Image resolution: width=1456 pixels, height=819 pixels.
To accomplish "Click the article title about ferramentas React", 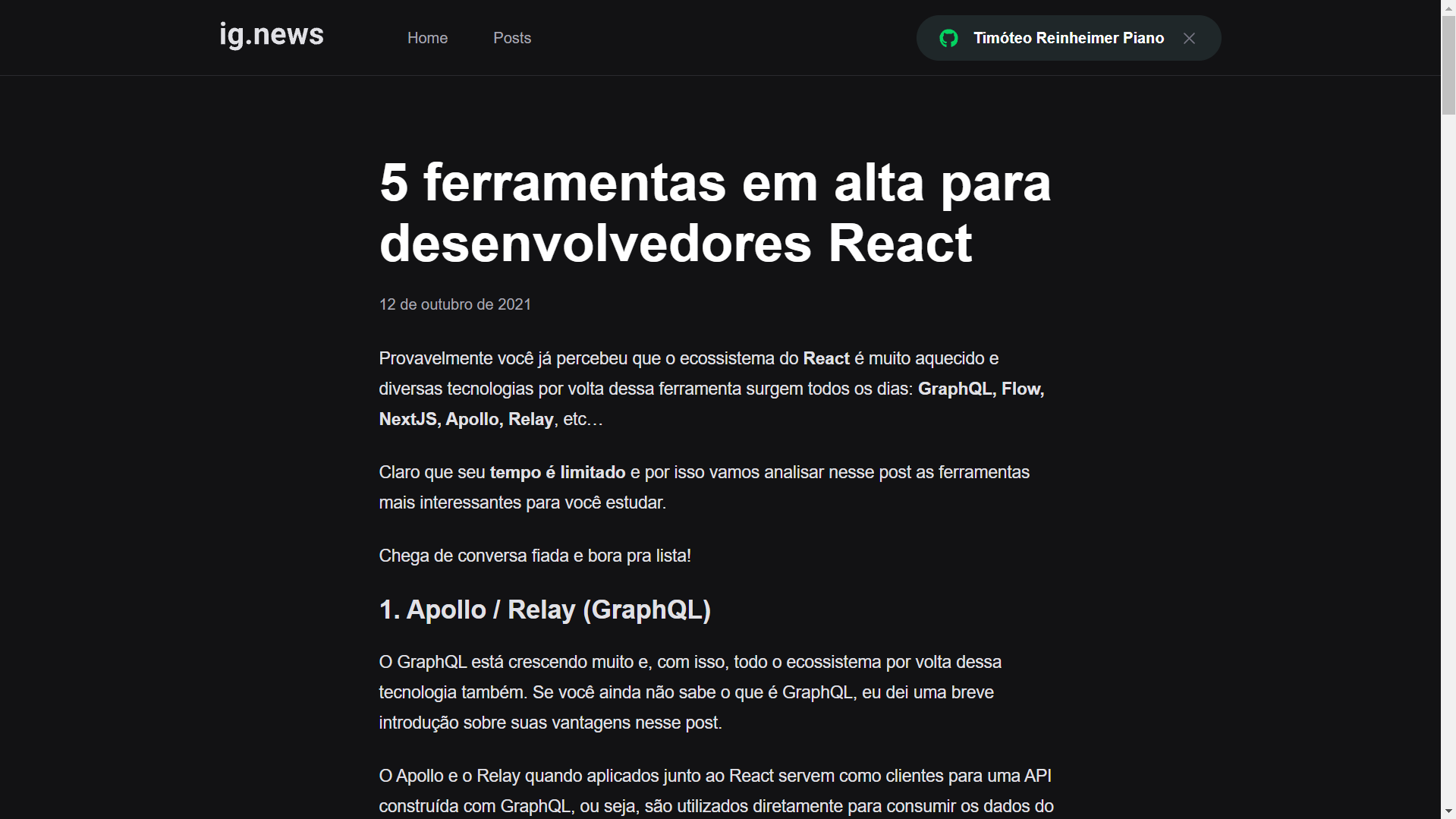I will click(715, 213).
